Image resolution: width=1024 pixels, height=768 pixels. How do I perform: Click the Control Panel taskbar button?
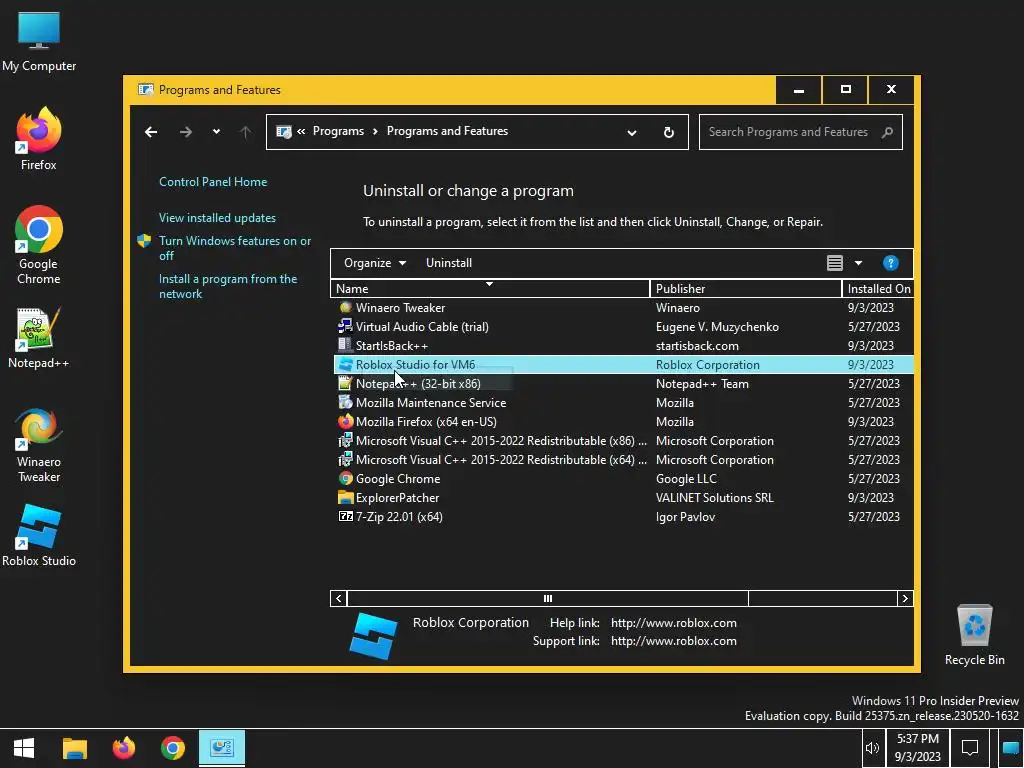coord(222,748)
